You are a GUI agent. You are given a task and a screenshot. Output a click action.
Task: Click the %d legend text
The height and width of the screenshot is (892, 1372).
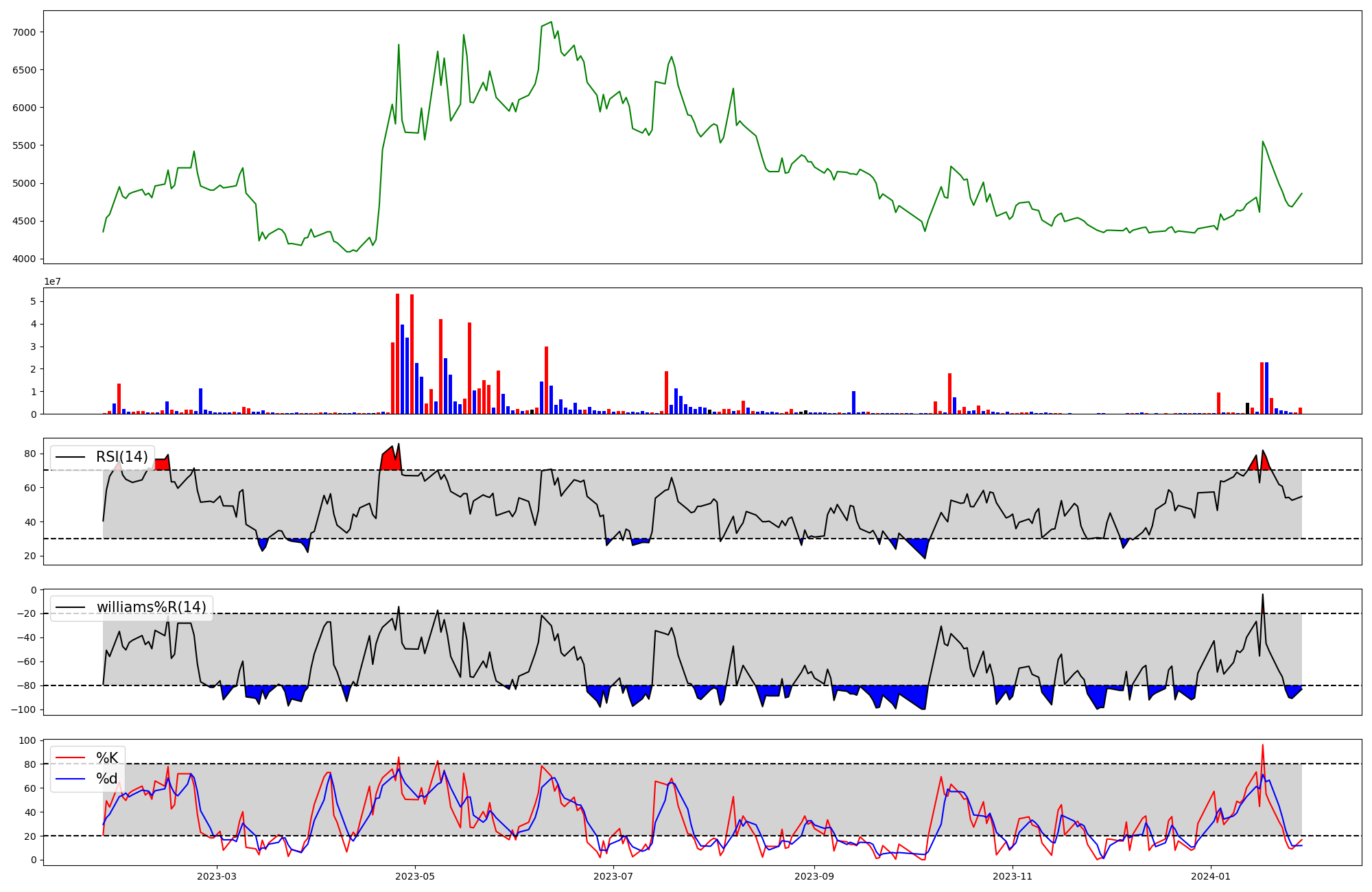click(x=107, y=778)
